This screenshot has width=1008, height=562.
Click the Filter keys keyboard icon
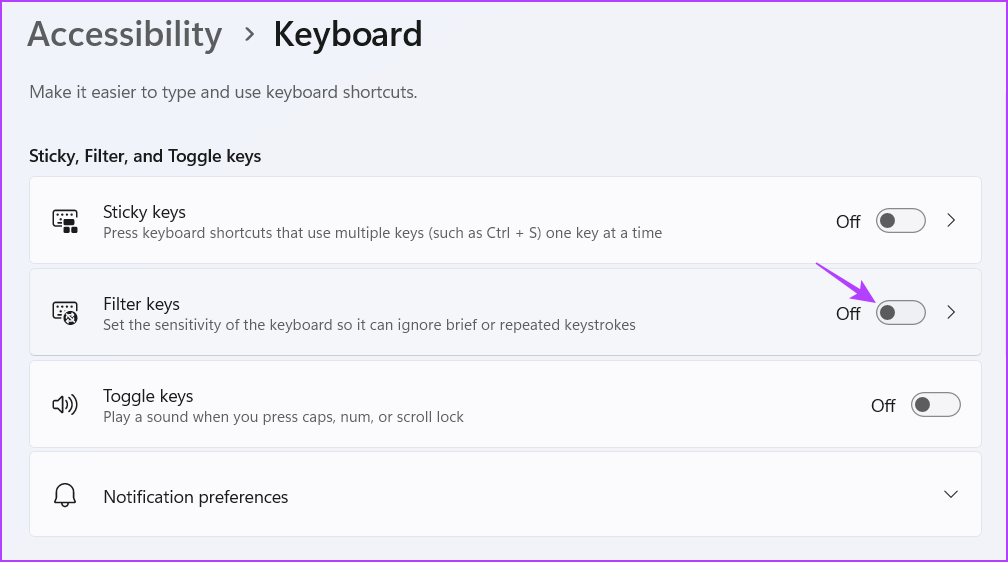(65, 313)
